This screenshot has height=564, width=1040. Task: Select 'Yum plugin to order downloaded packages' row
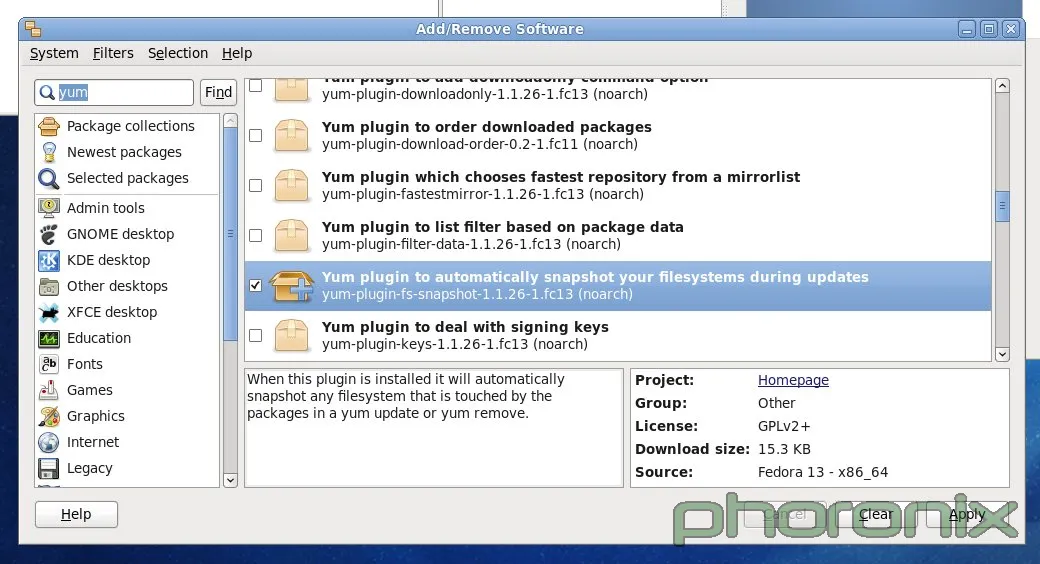618,135
